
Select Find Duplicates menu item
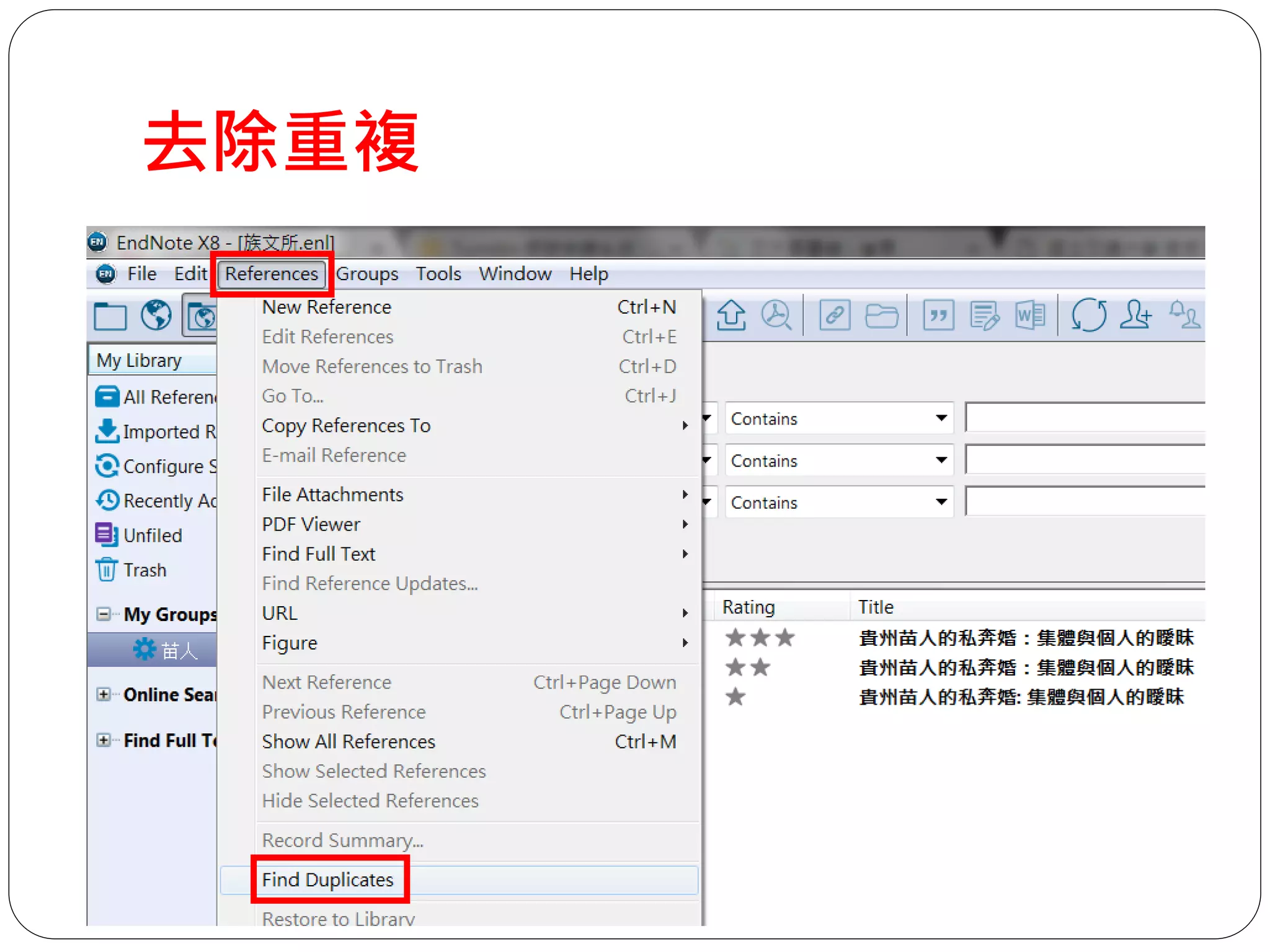329,879
